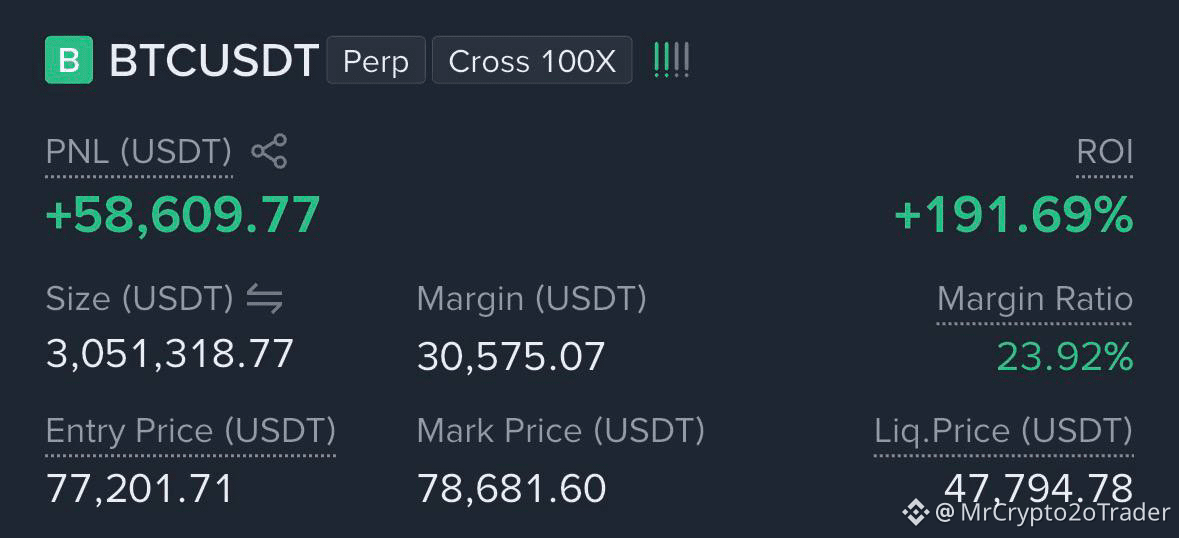This screenshot has height=538, width=1179.
Task: Open the Cross 100X leverage selector
Action: tap(532, 60)
